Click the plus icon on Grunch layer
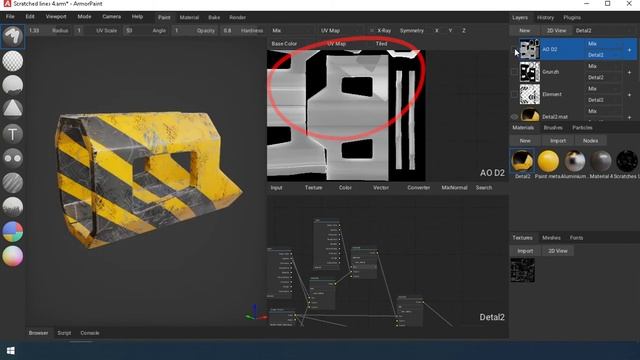The width and height of the screenshot is (640, 360). click(629, 72)
